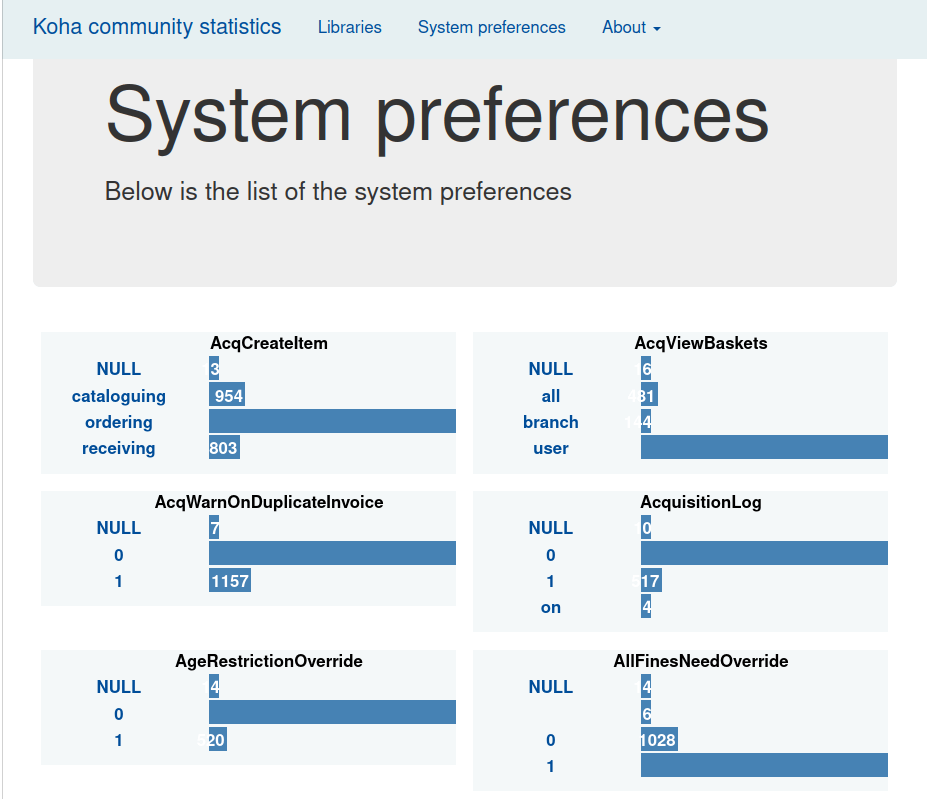Image resolution: width=927 pixels, height=799 pixels.
Task: Click the NULL label in AgeRestrictionOverride
Action: pyautogui.click(x=119, y=687)
